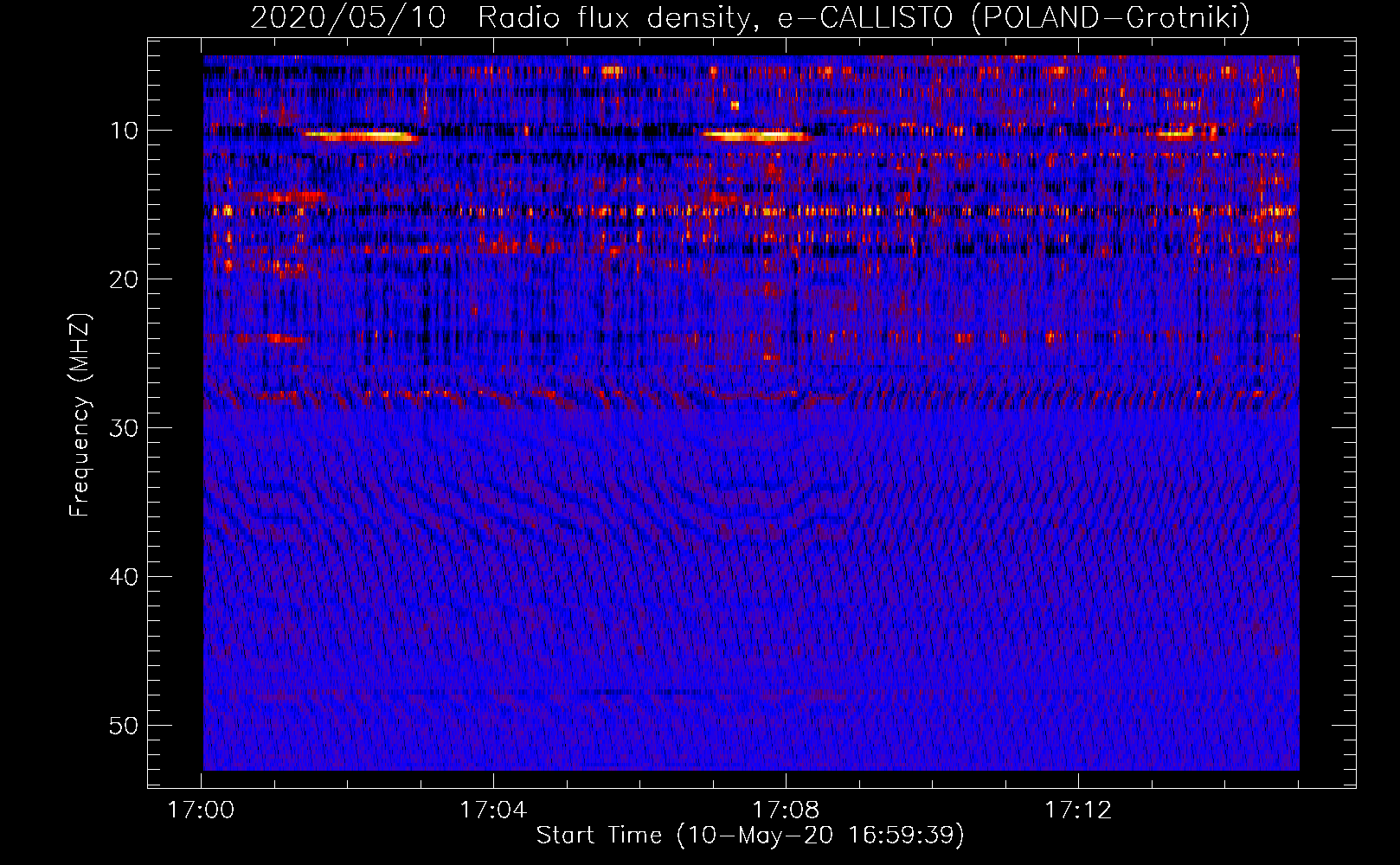Screen dimensions: 1400x865
Task: Click the bright 10 MHz burst near 17:02
Action: click(x=362, y=136)
